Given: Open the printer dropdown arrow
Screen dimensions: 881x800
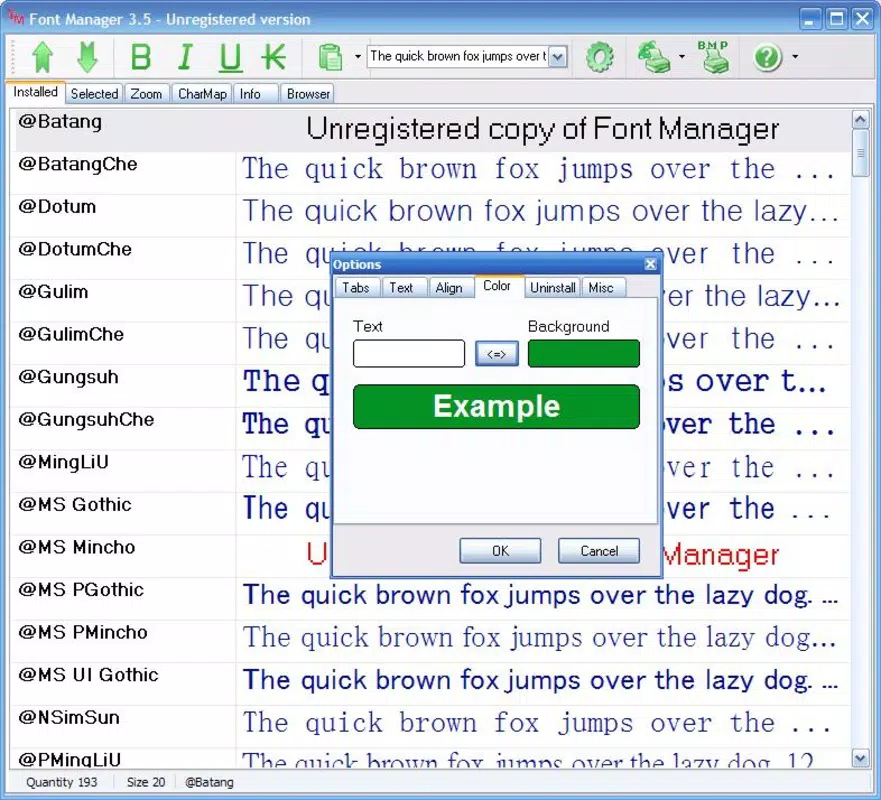Looking at the screenshot, I should click(x=682, y=57).
